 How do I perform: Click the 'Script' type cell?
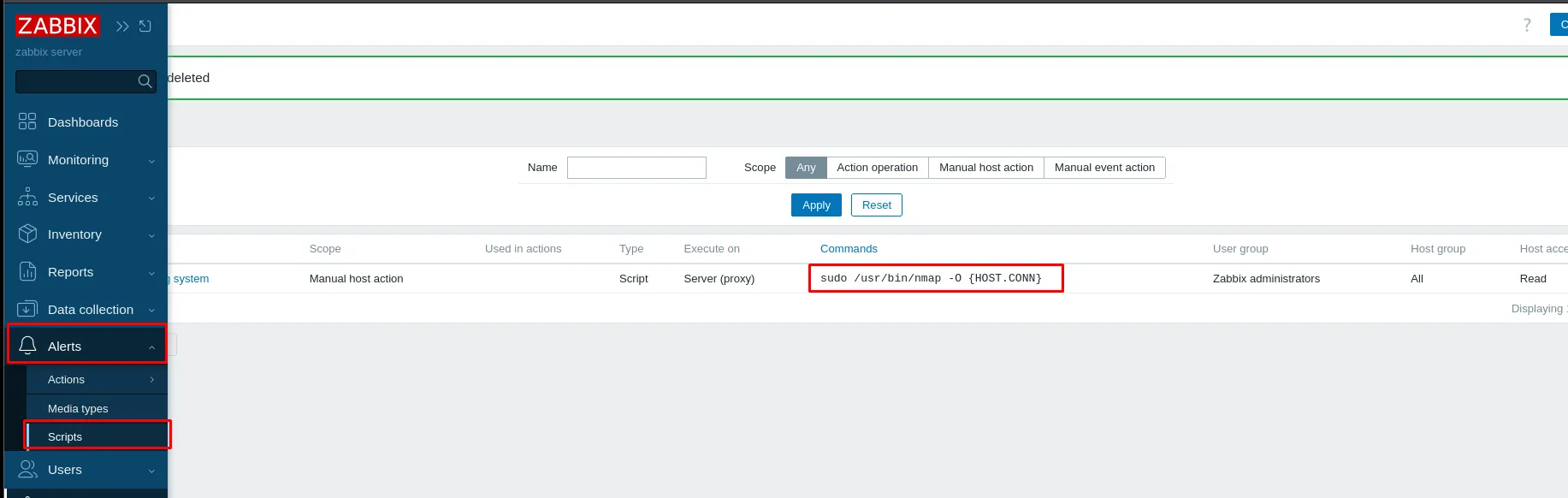coord(634,279)
